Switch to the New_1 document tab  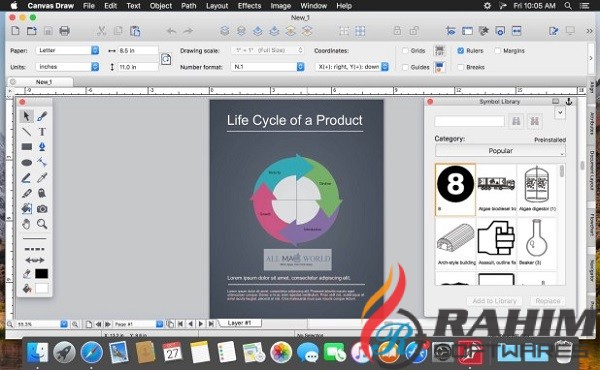pyautogui.click(x=41, y=82)
